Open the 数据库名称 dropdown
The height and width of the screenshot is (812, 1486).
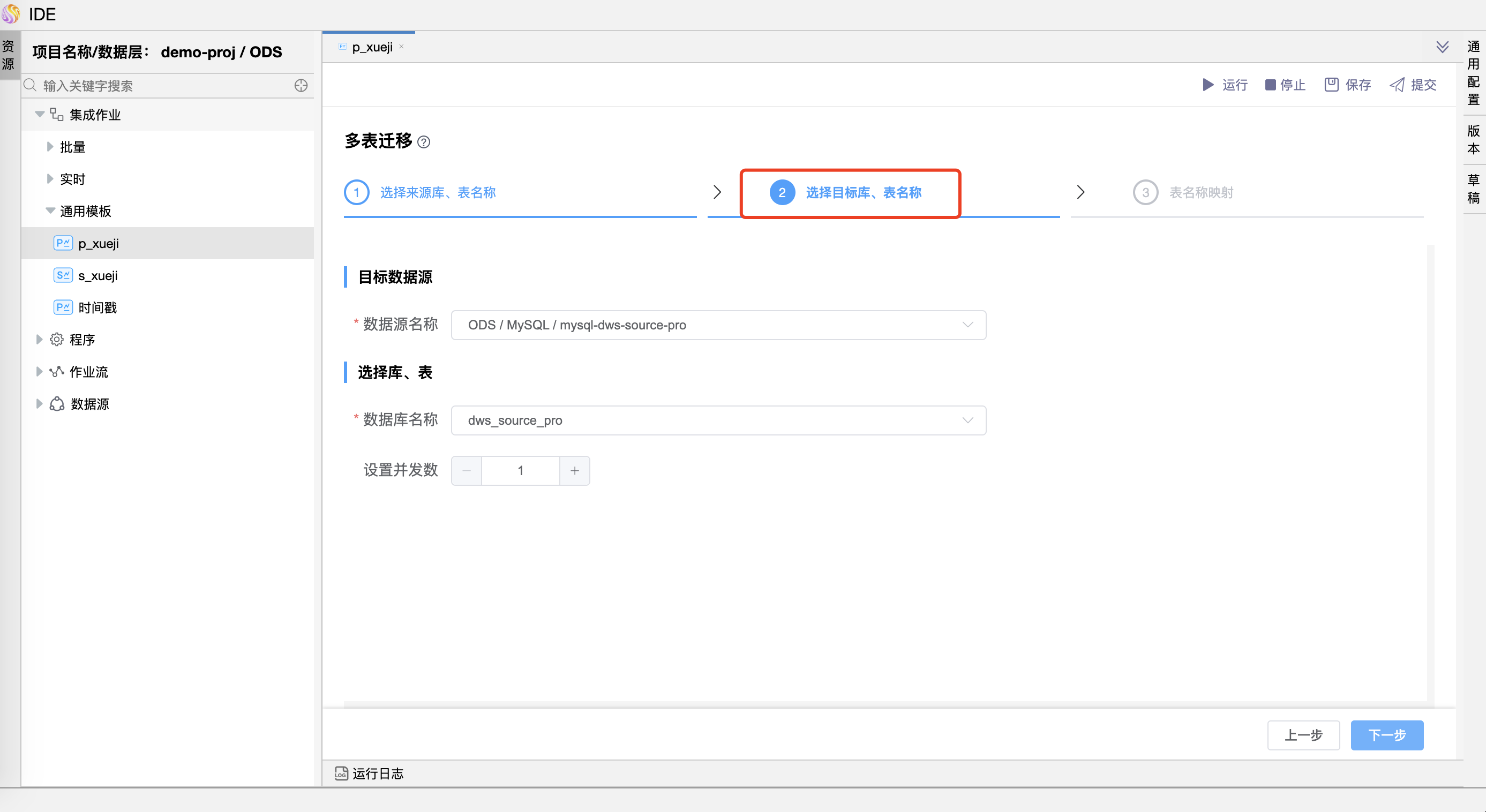(718, 420)
